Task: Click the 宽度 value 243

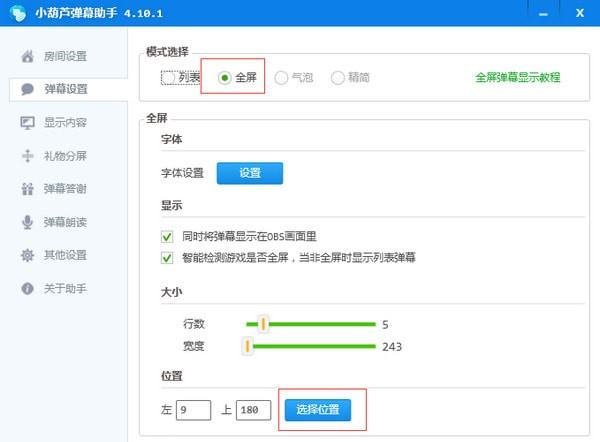Action: coord(392,347)
